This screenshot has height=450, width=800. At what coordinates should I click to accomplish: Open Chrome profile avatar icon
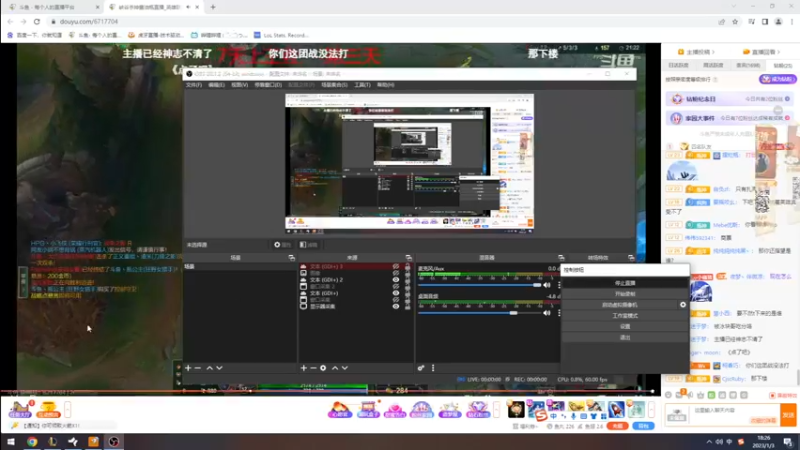pos(779,22)
